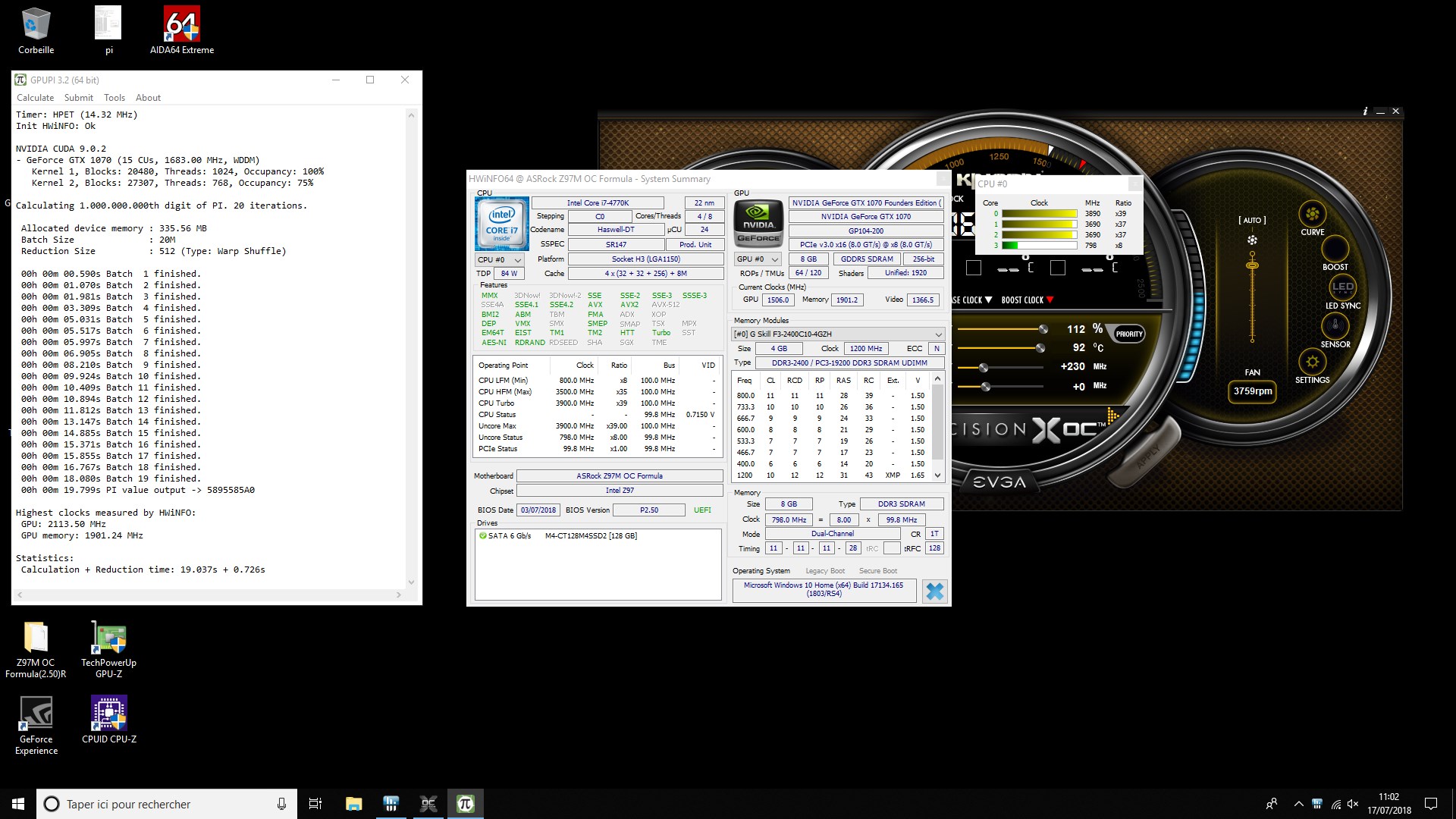
Task: Expand Boost Clock red triangle in Precision XOC
Action: [1050, 300]
